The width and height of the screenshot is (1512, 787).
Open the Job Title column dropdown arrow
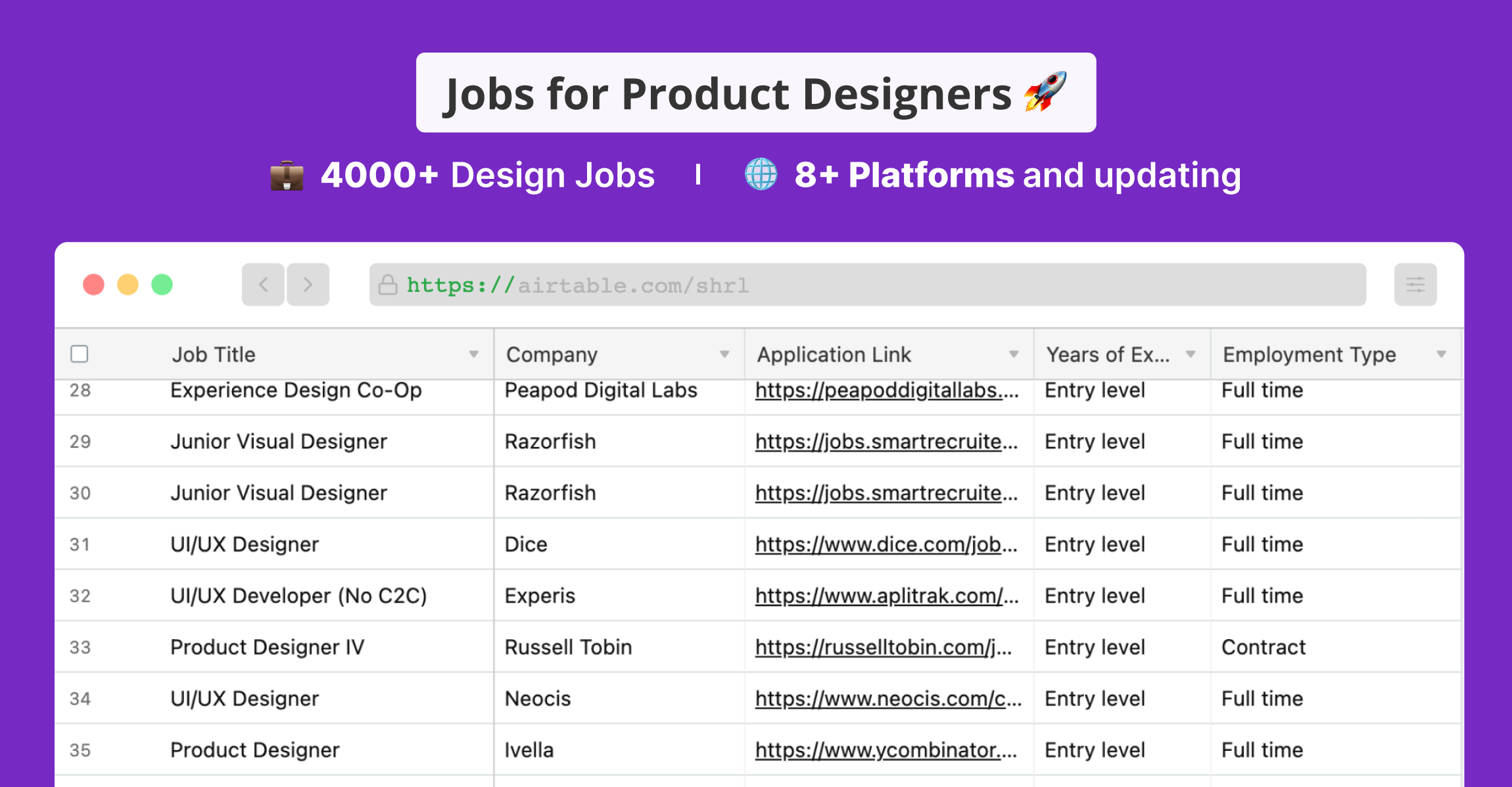tap(473, 354)
